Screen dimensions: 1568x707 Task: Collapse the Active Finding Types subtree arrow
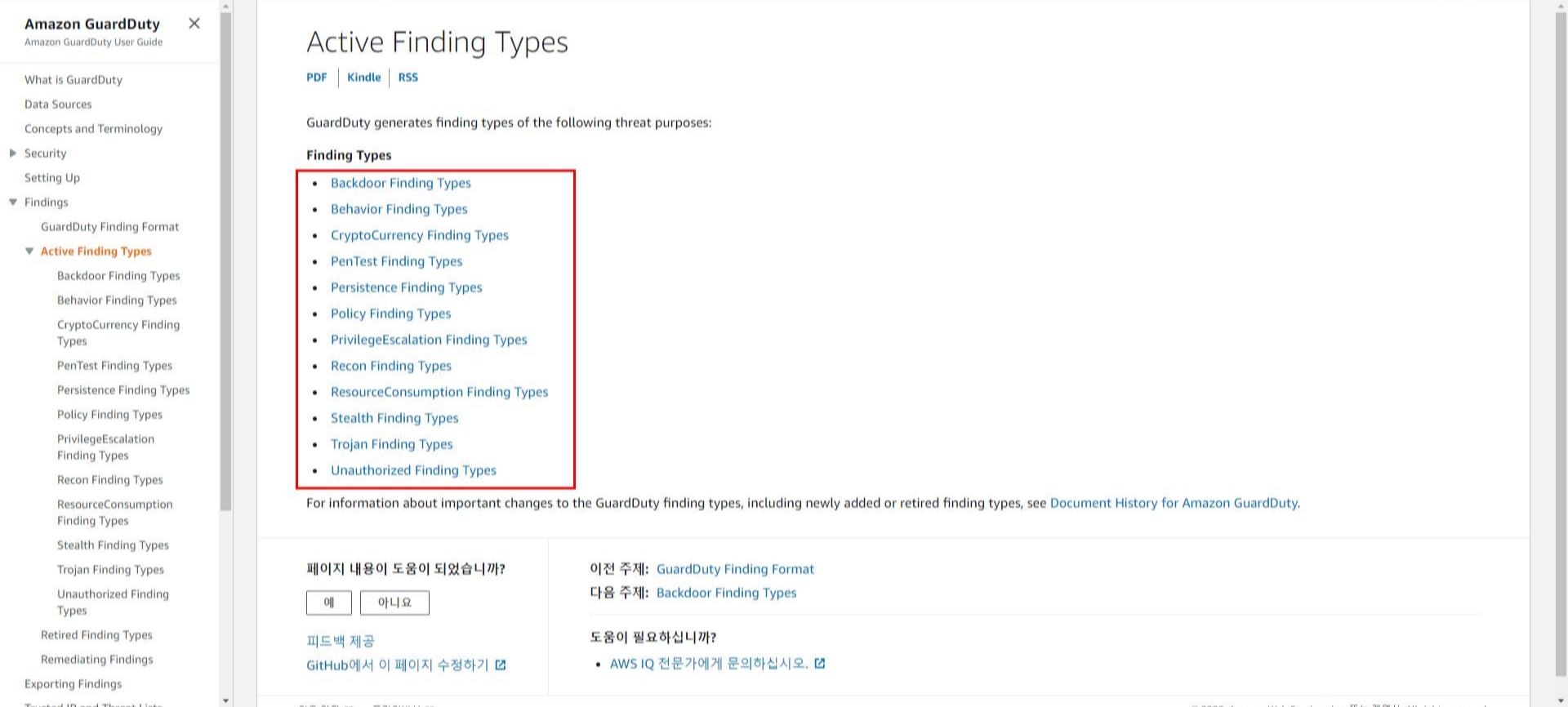click(x=29, y=251)
